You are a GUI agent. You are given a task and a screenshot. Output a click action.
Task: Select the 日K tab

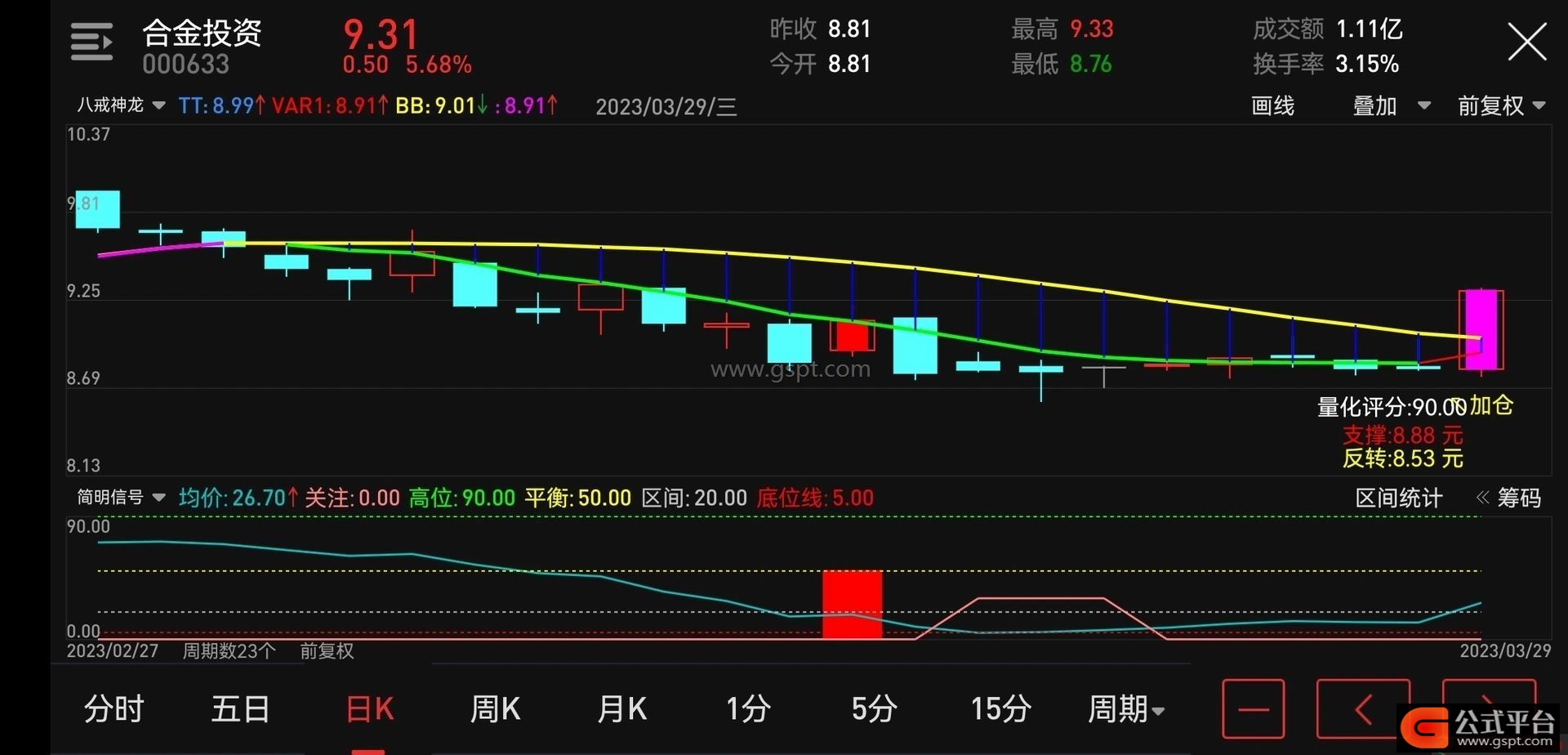(369, 709)
